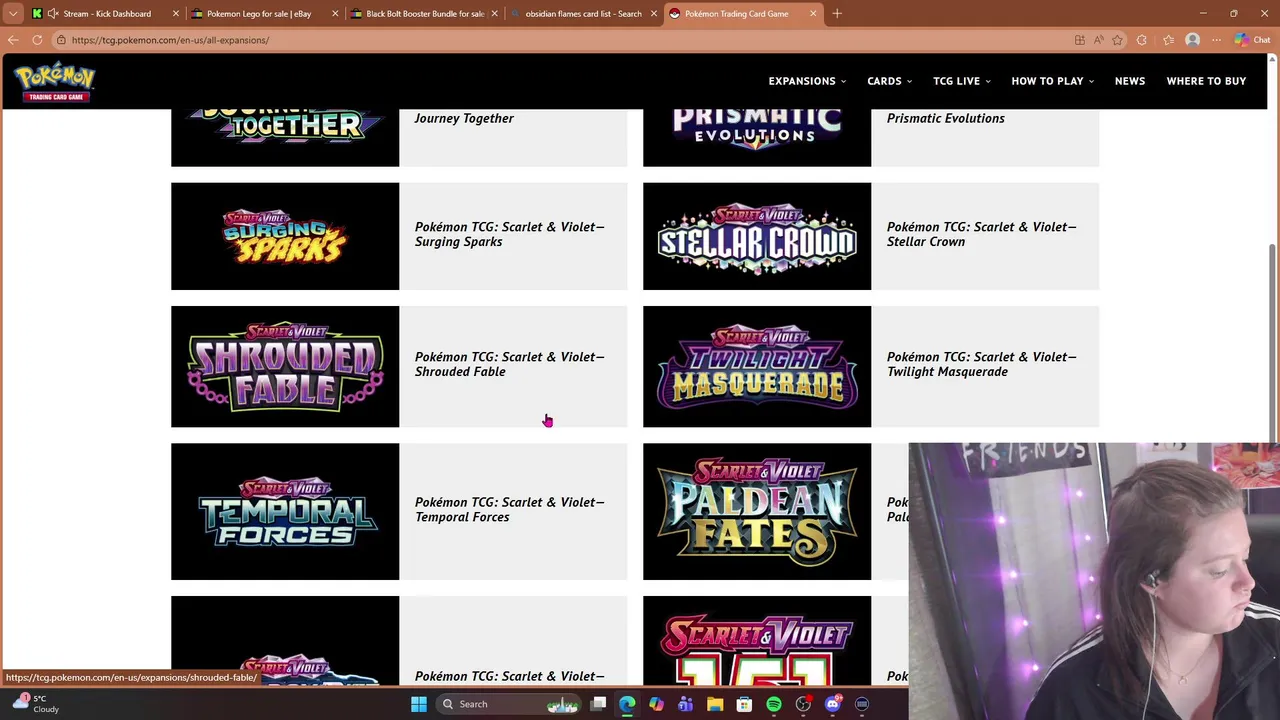1280x720 pixels.
Task: Expand the TCG LIVE menu
Action: tap(962, 81)
